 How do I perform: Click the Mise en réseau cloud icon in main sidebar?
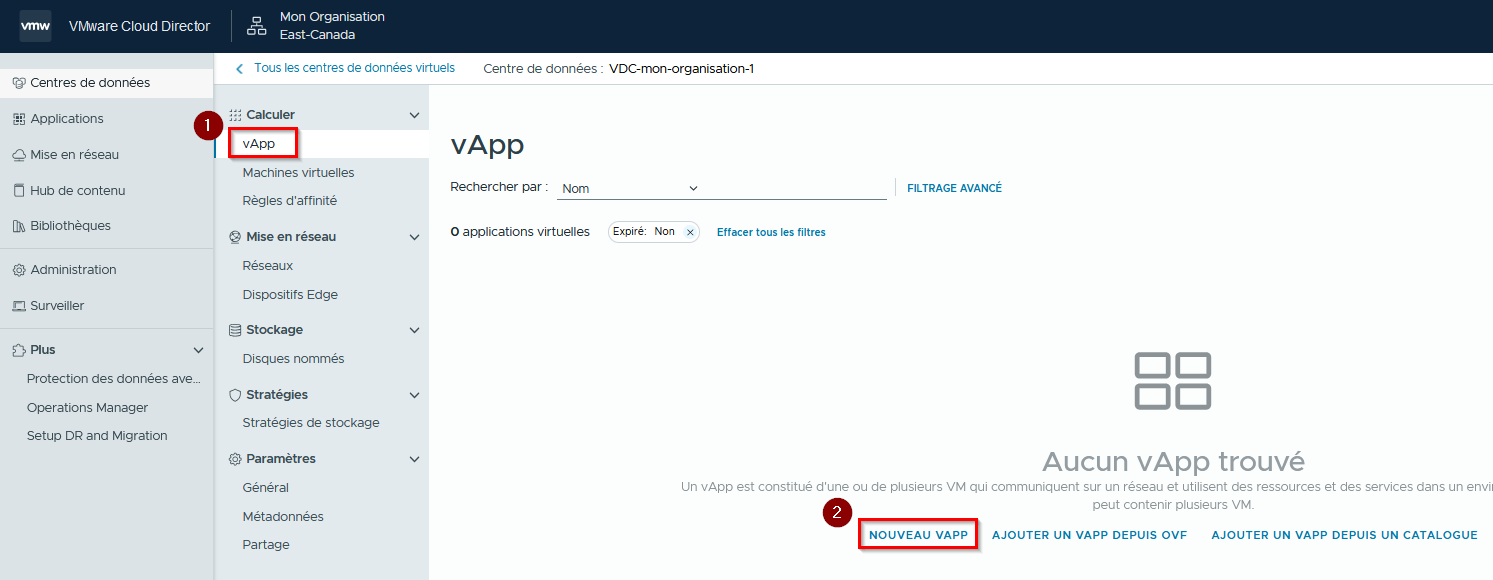[x=19, y=155]
